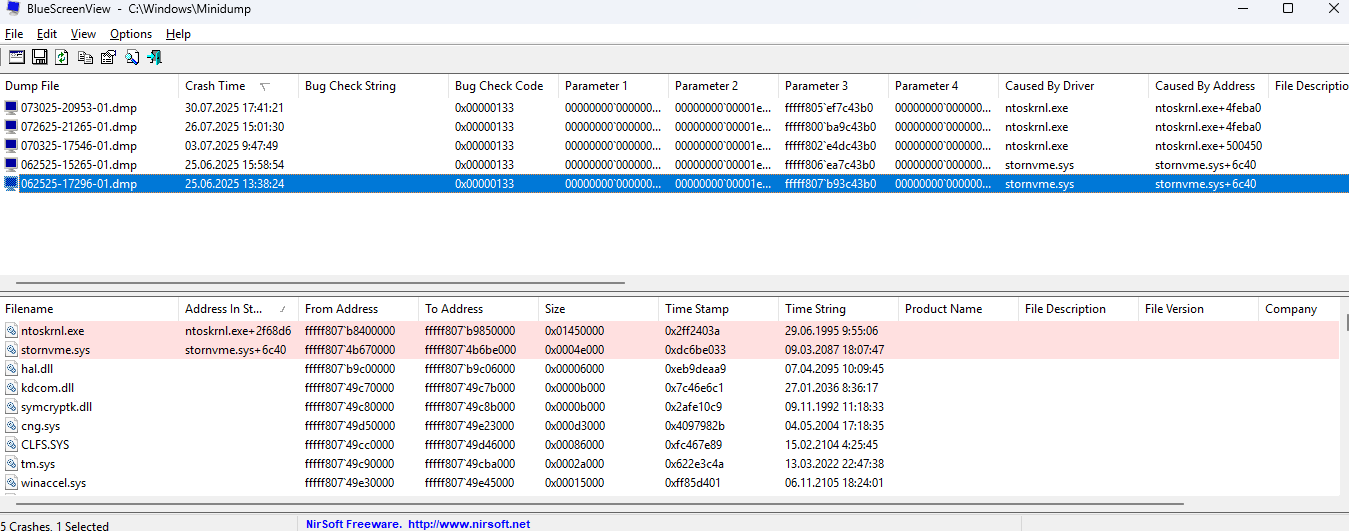Click the Find magnifier toolbar icon
The height and width of the screenshot is (531, 1349).
[x=132, y=57]
